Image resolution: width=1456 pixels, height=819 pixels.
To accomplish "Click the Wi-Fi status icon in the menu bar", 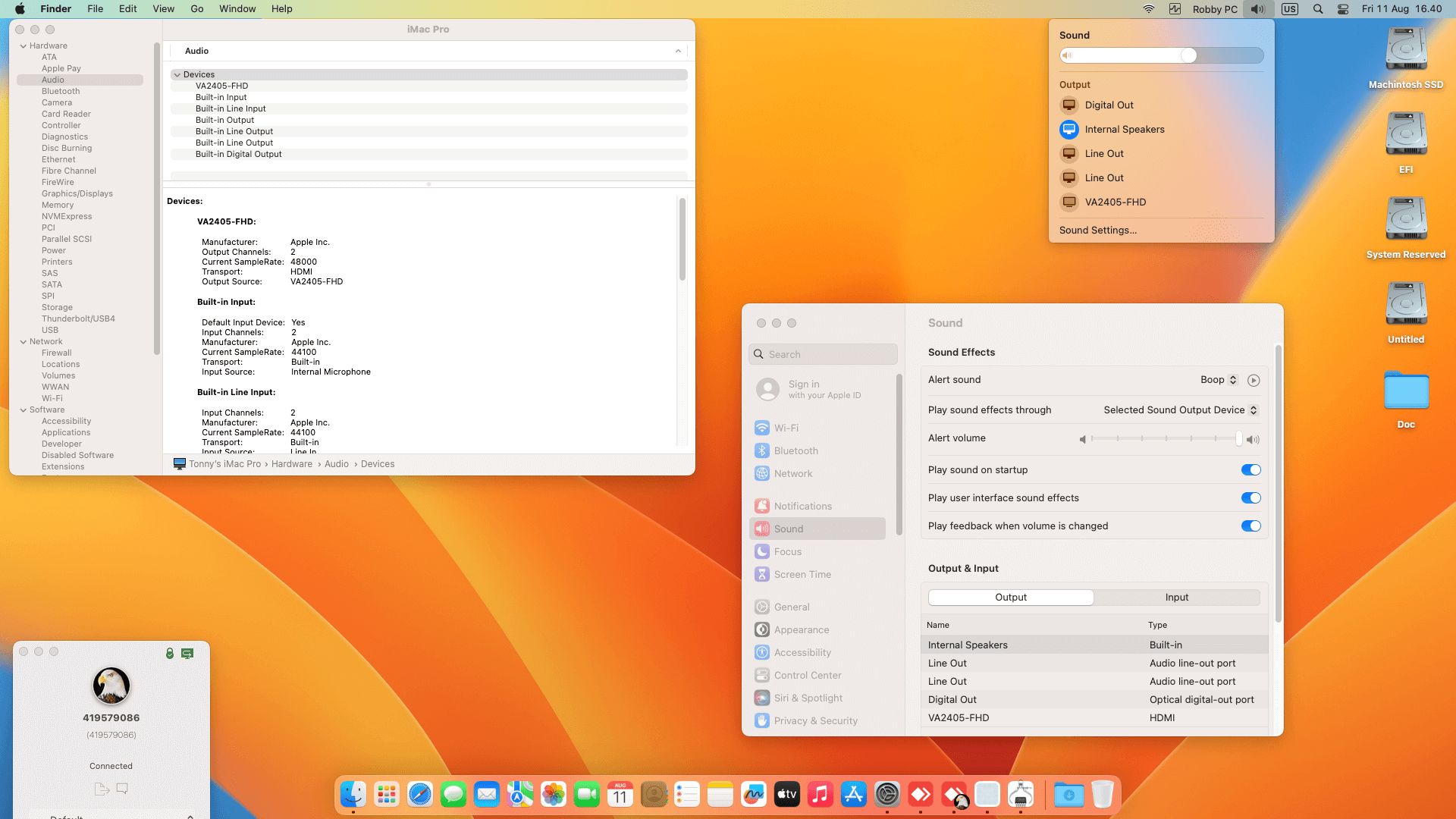I will click(x=1149, y=9).
